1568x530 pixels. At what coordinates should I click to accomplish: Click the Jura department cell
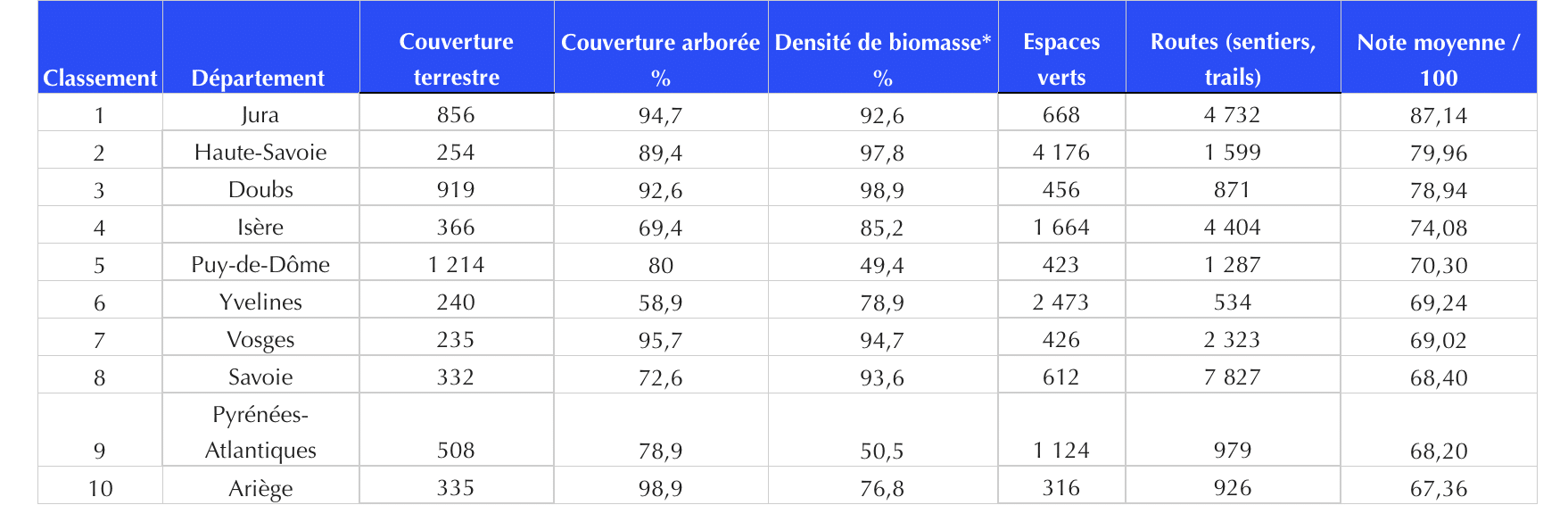260,114
